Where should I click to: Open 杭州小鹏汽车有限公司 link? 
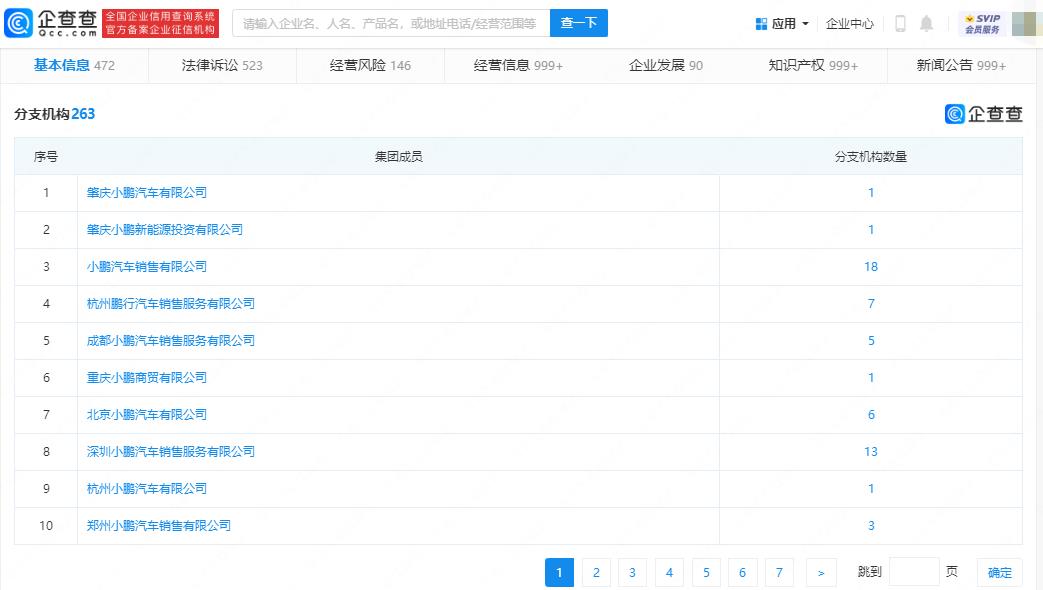pos(146,489)
